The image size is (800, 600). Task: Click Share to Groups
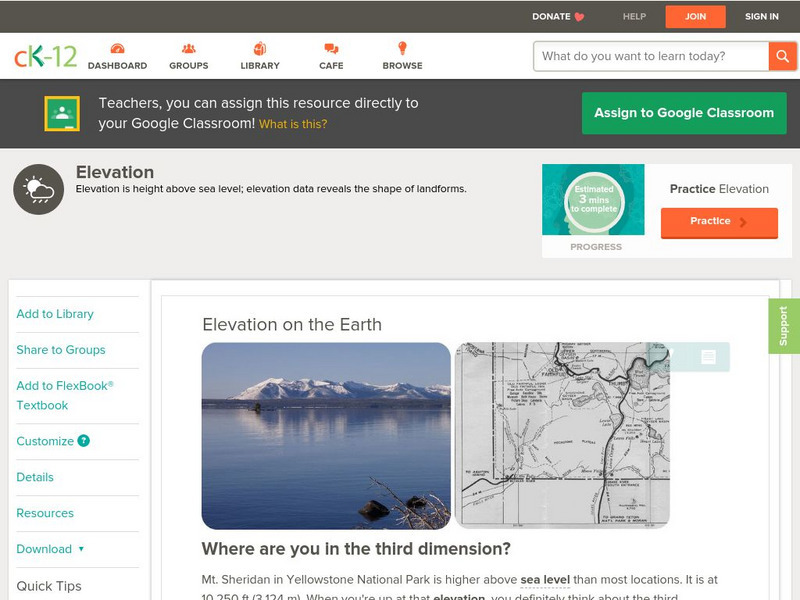61,350
